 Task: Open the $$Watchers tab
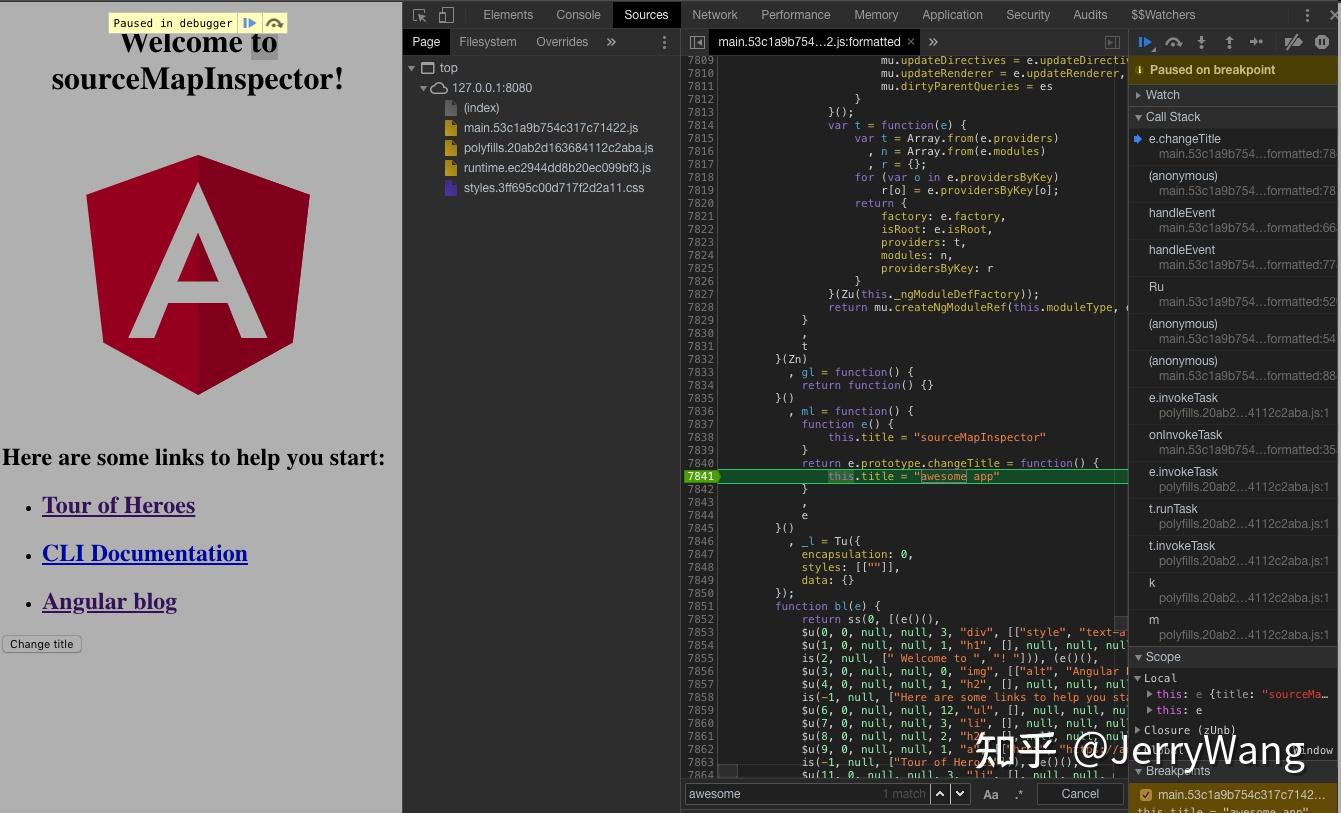(x=1163, y=15)
